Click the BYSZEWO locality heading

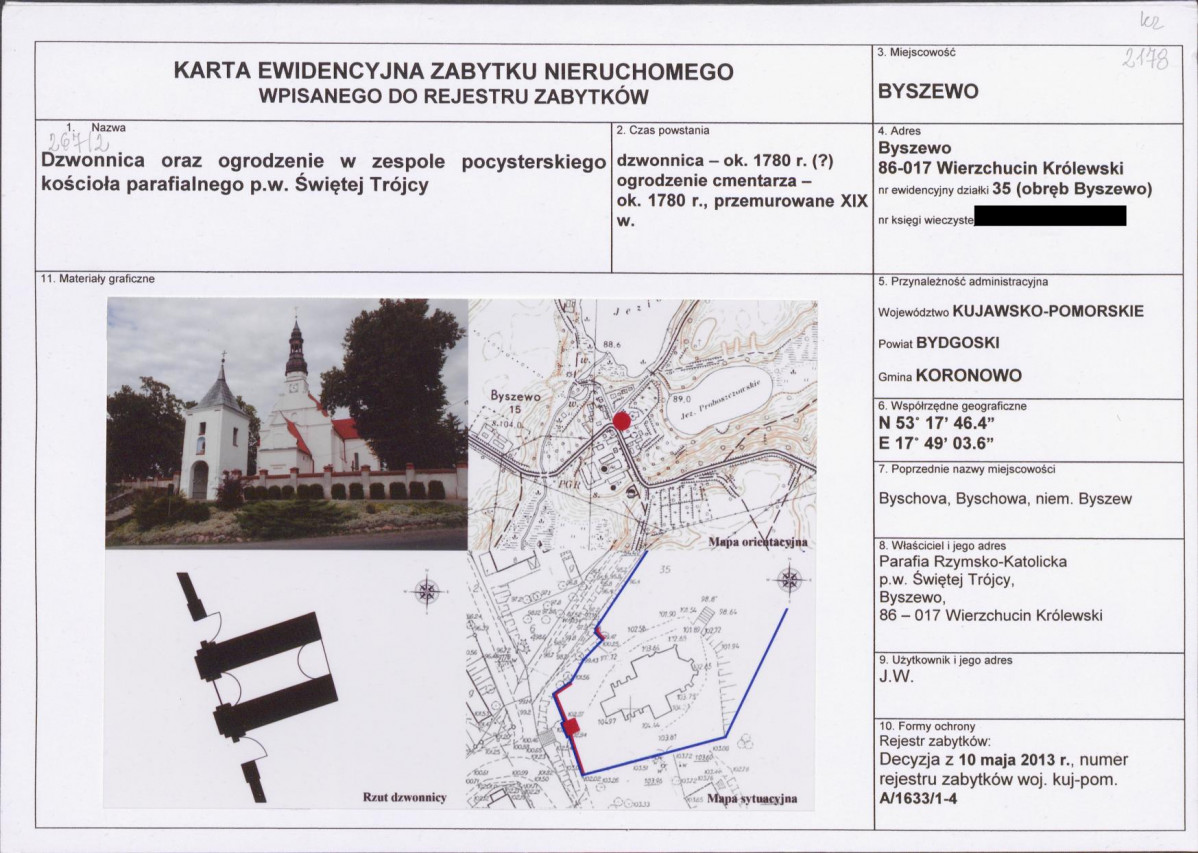928,92
